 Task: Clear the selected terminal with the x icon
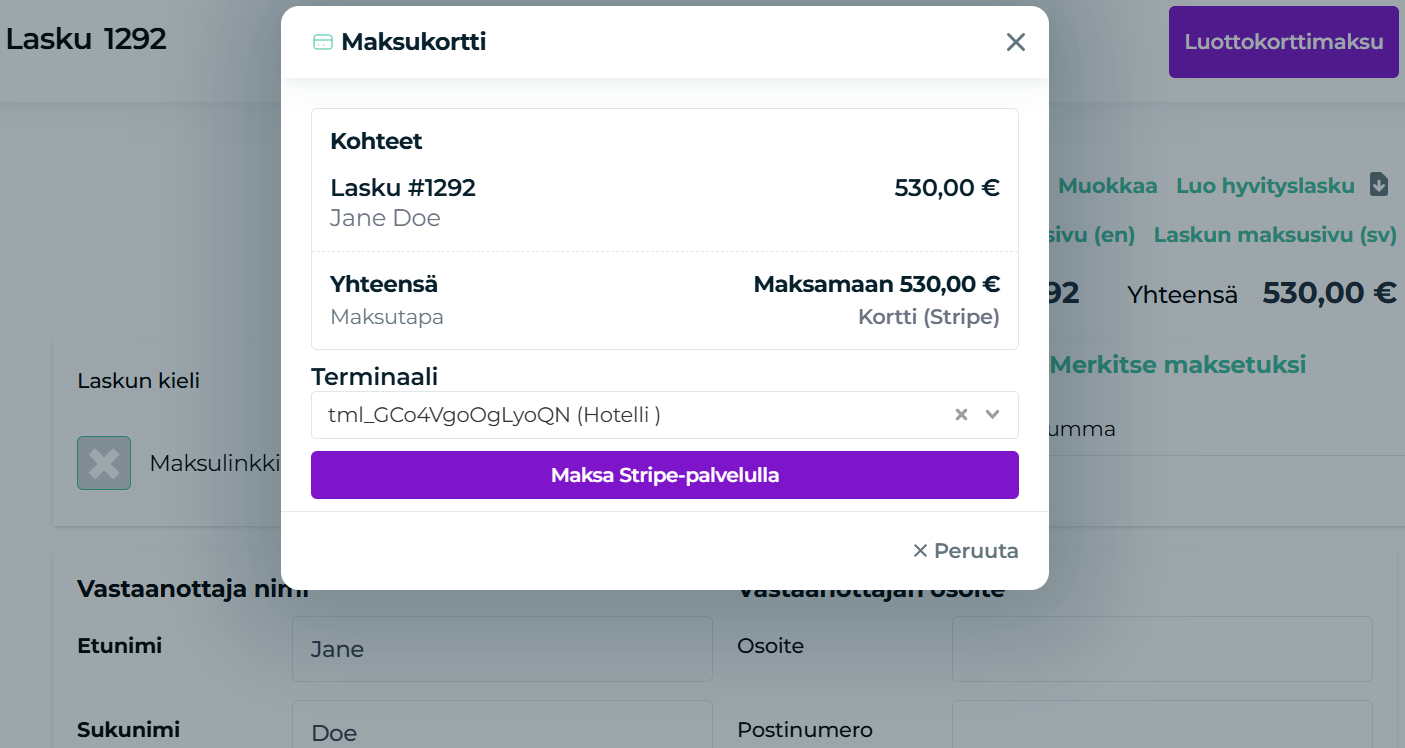pos(961,415)
